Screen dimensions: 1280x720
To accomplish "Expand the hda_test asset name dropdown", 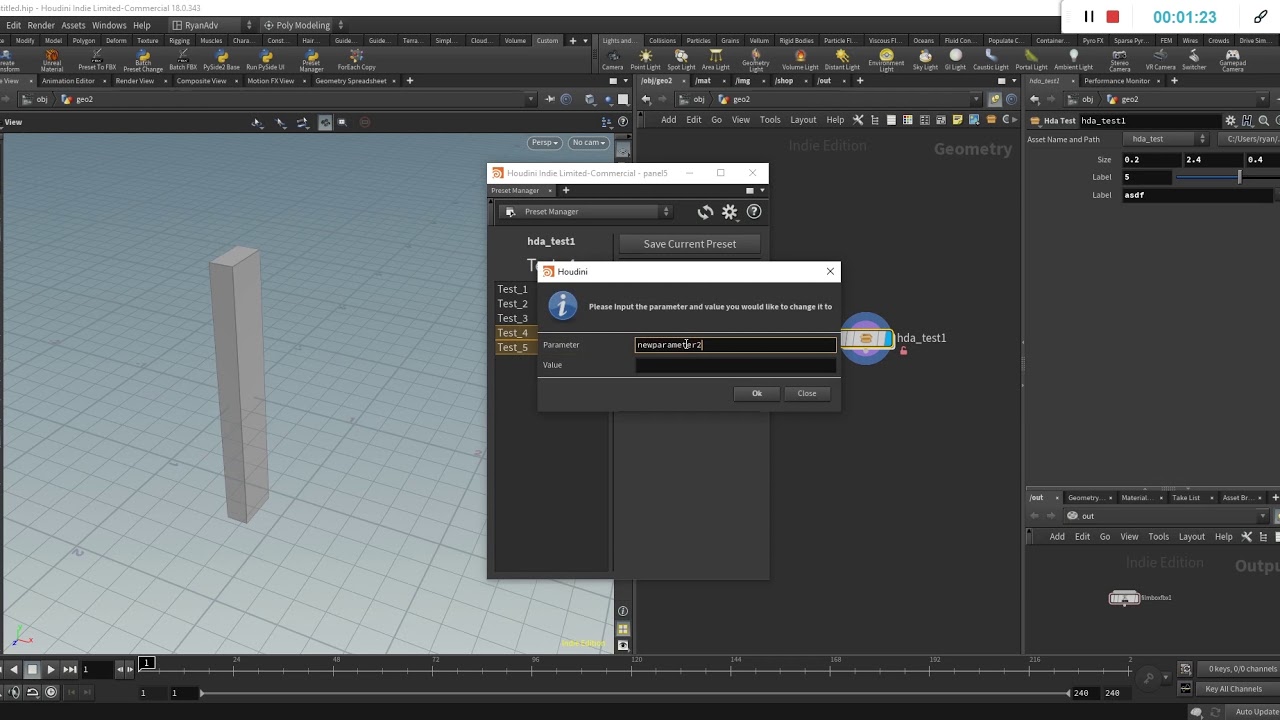I will coord(1166,139).
